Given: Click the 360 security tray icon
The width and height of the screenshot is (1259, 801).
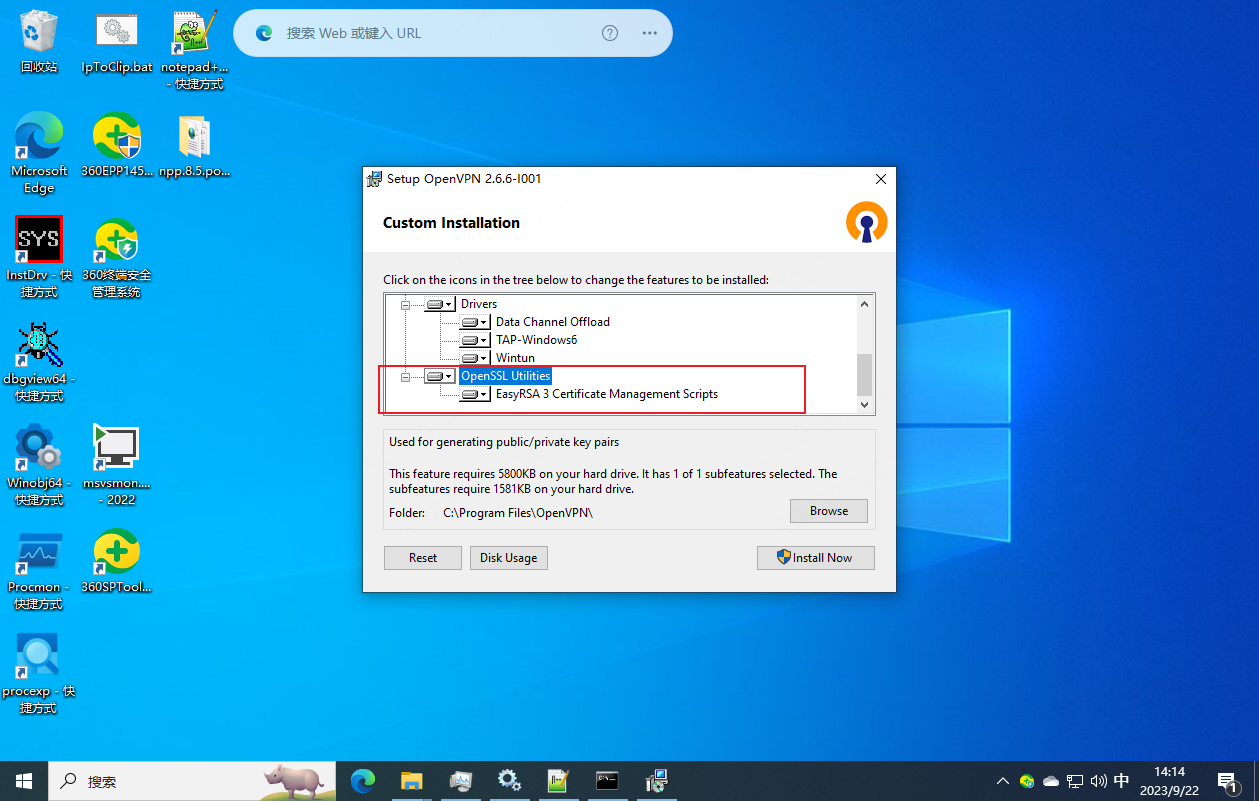Looking at the screenshot, I should [1027, 781].
